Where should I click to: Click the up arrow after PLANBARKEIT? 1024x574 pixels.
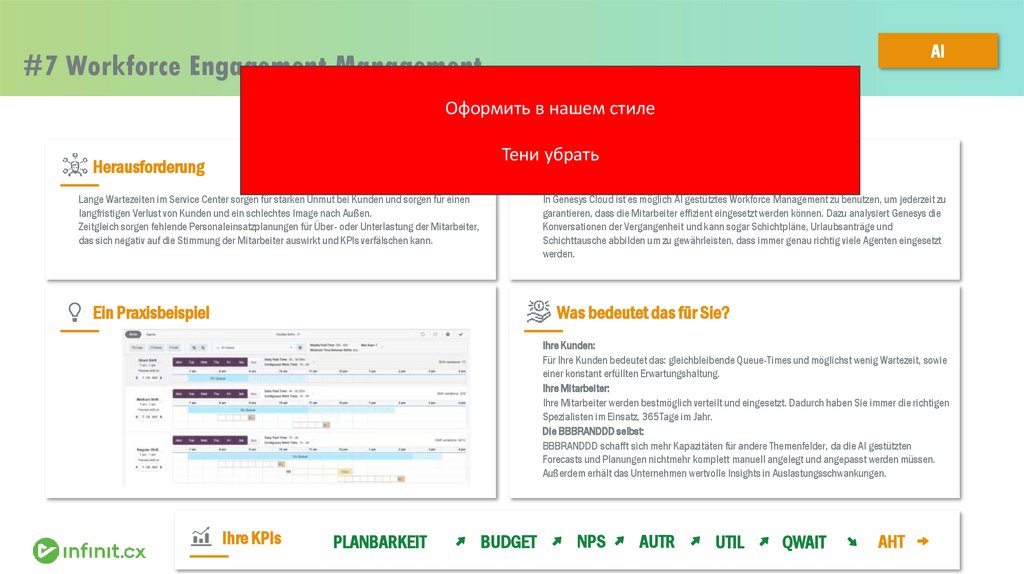[460, 541]
